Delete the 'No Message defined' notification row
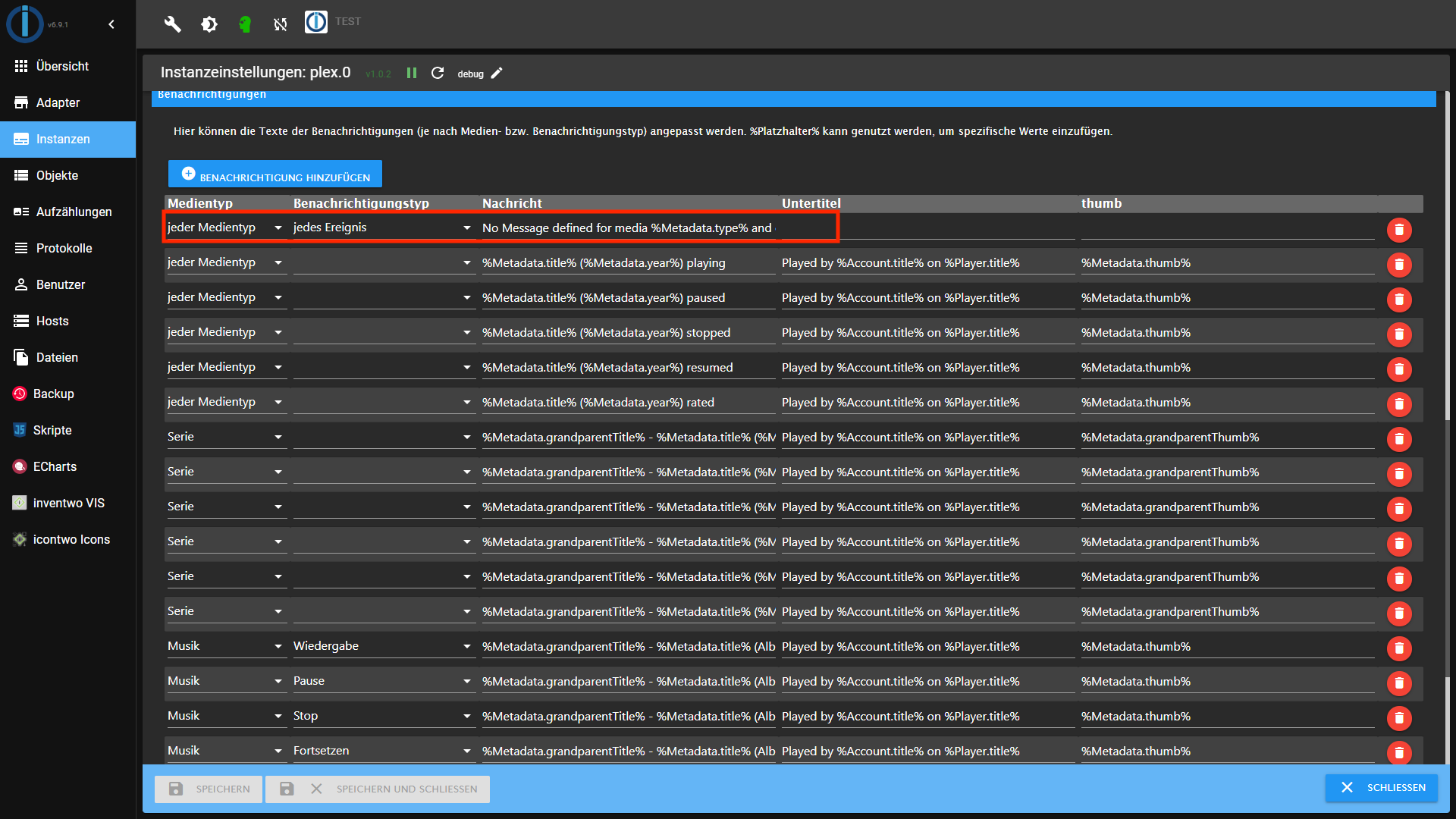 pos(1399,229)
